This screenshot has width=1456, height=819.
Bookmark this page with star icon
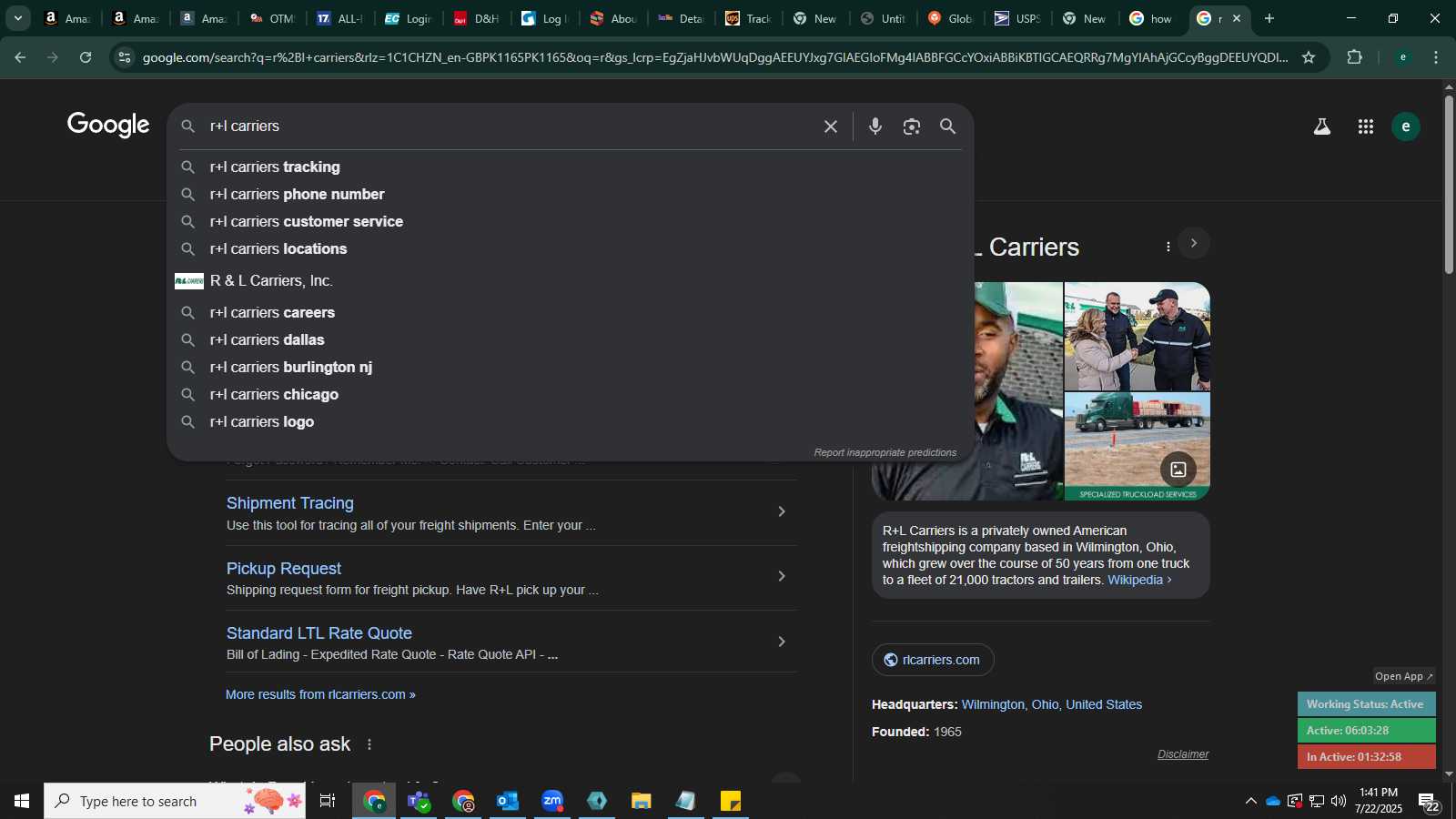1309,57
